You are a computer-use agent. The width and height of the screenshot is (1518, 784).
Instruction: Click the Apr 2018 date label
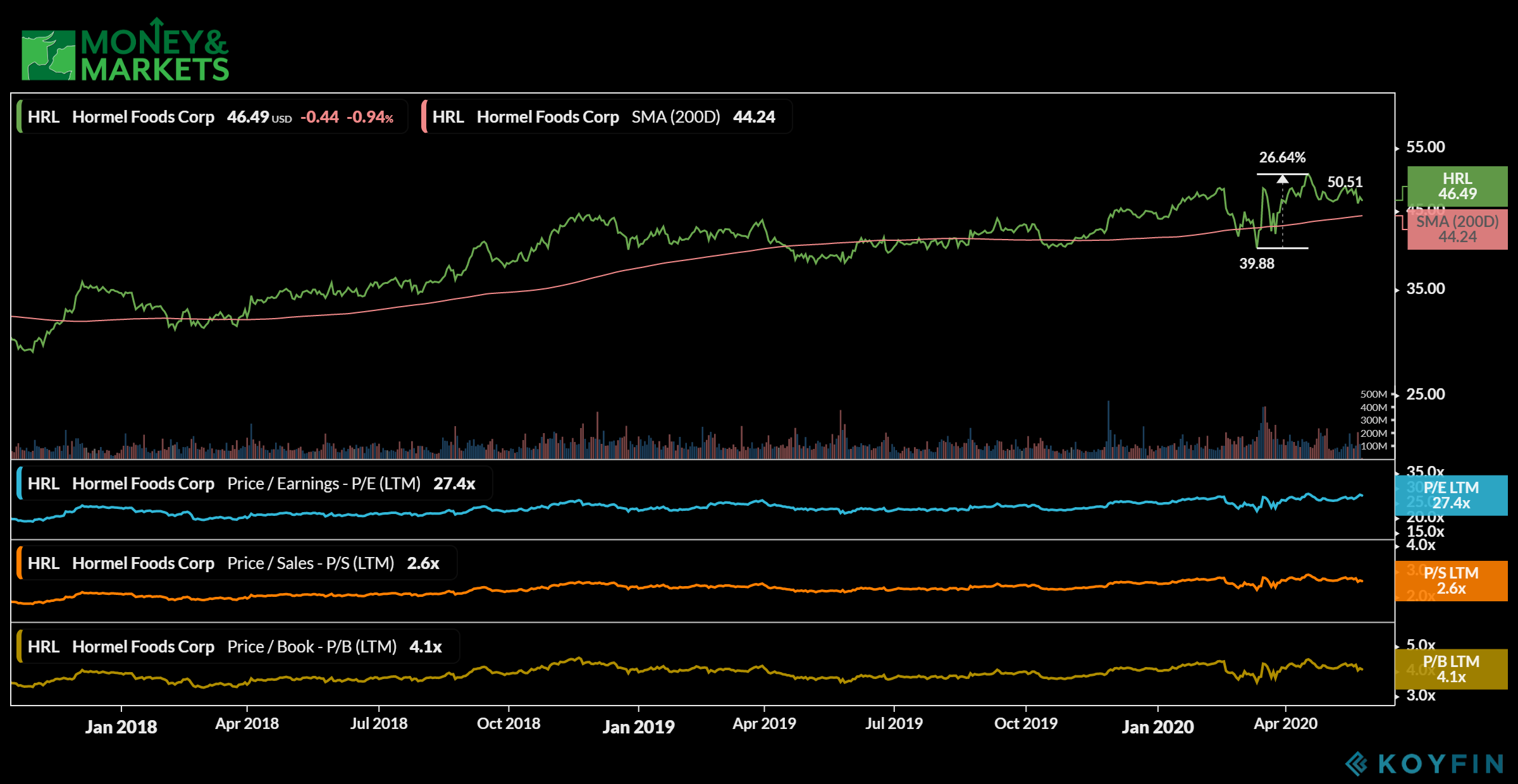click(x=247, y=724)
